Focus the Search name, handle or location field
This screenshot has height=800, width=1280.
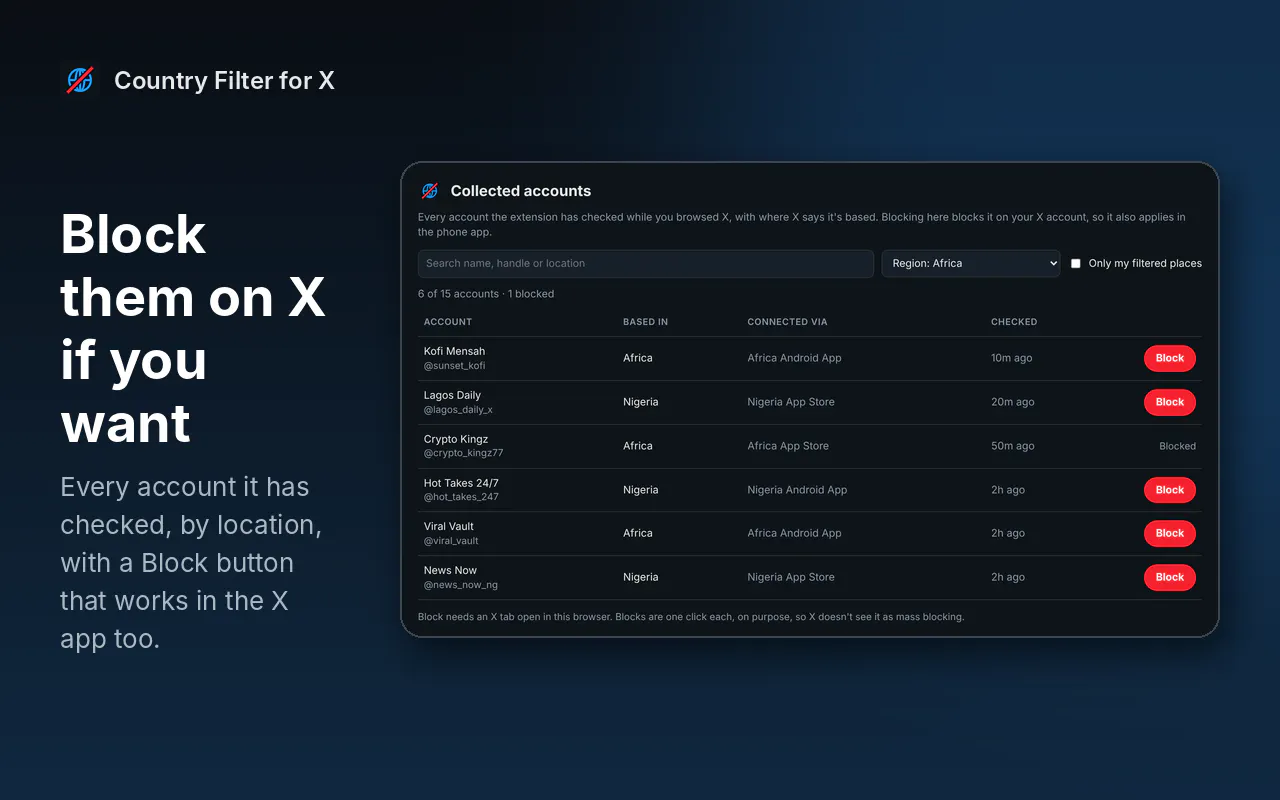coord(646,264)
